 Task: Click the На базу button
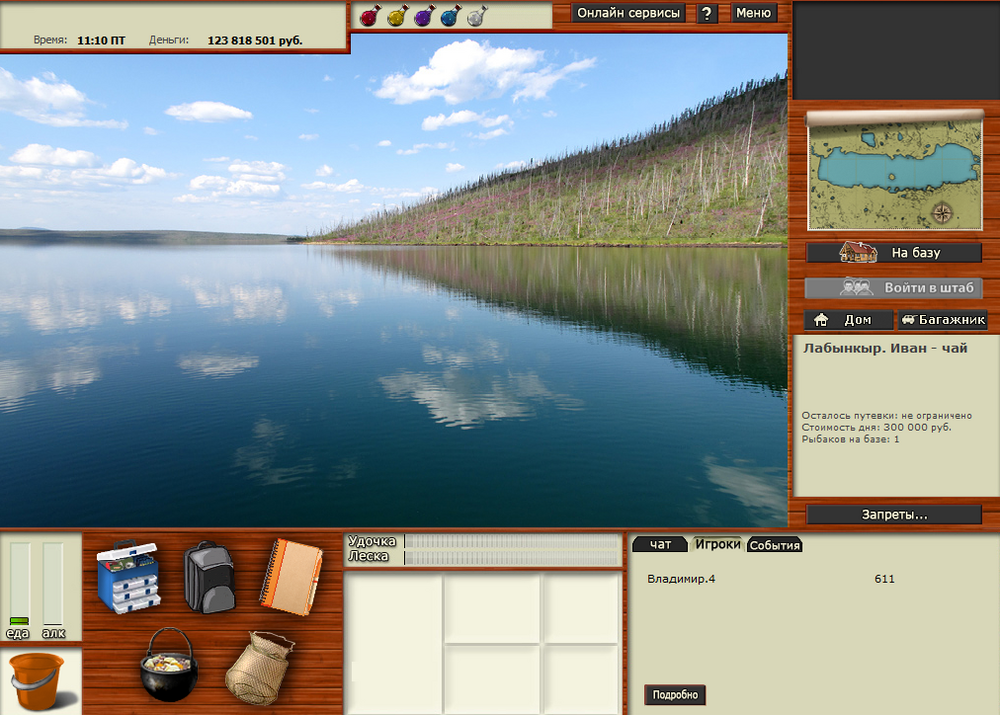[894, 253]
